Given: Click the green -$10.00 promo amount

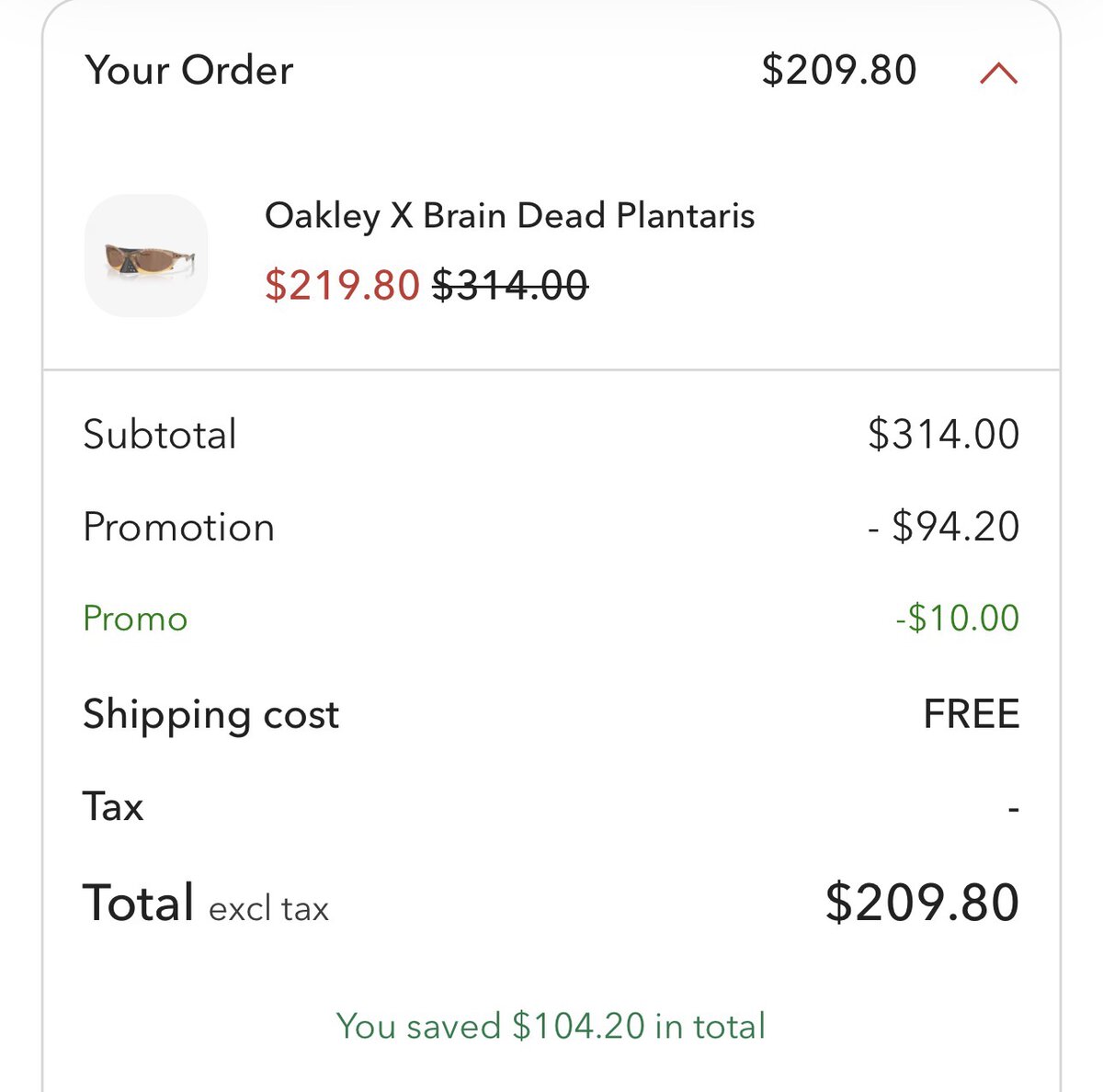Looking at the screenshot, I should point(957,619).
